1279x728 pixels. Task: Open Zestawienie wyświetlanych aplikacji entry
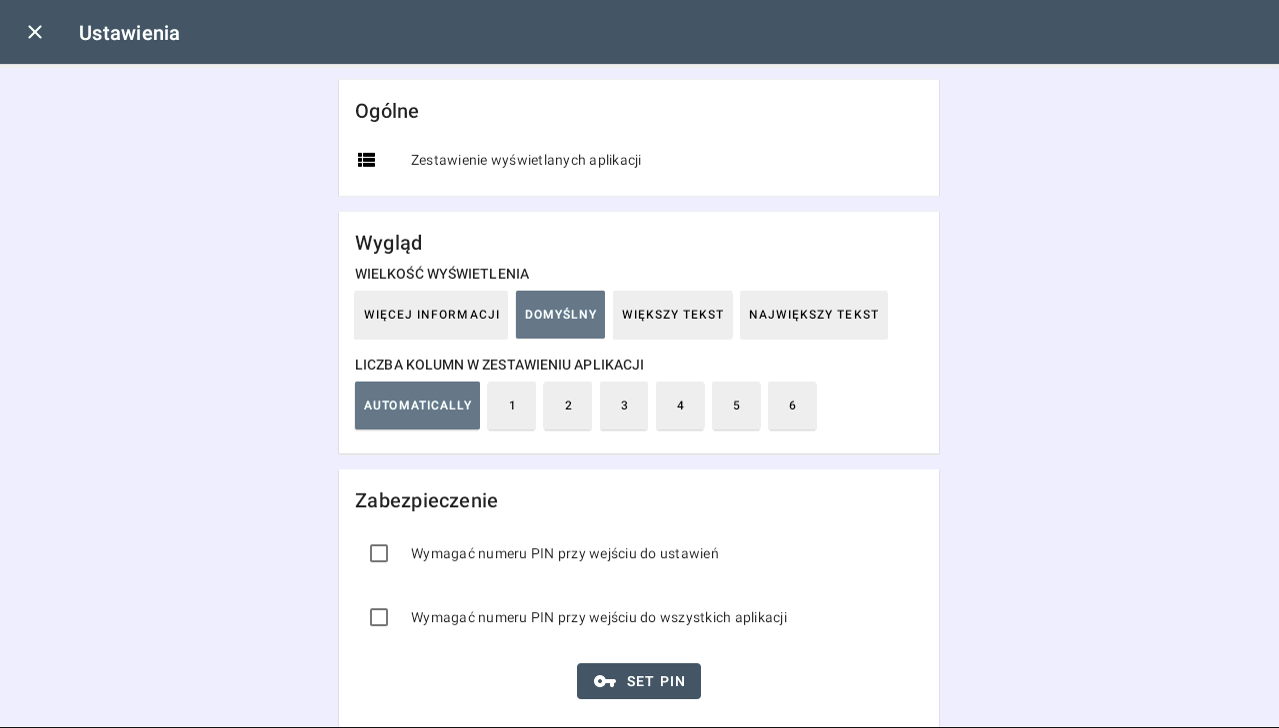point(526,160)
